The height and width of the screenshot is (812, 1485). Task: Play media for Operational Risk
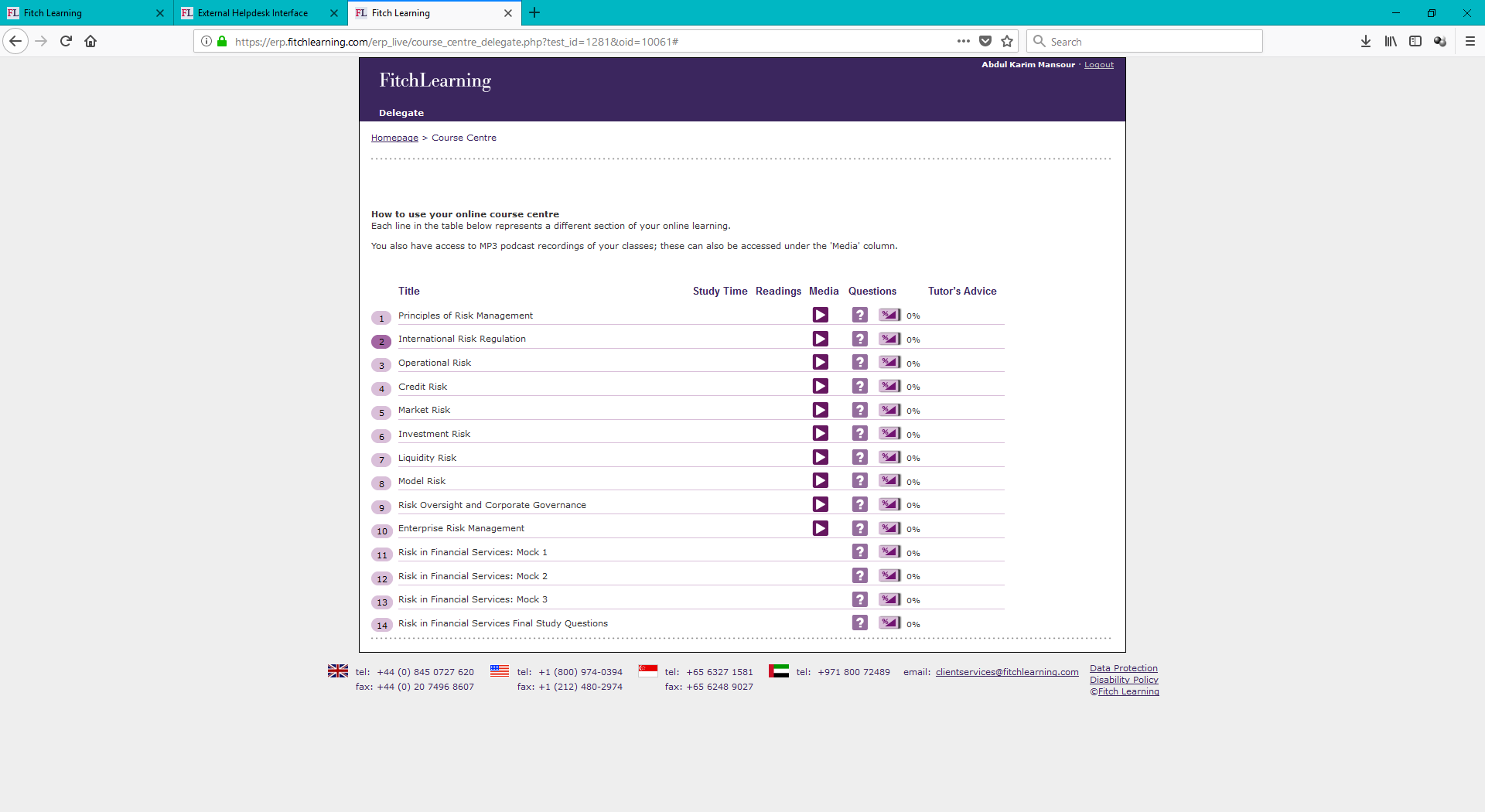pos(821,362)
